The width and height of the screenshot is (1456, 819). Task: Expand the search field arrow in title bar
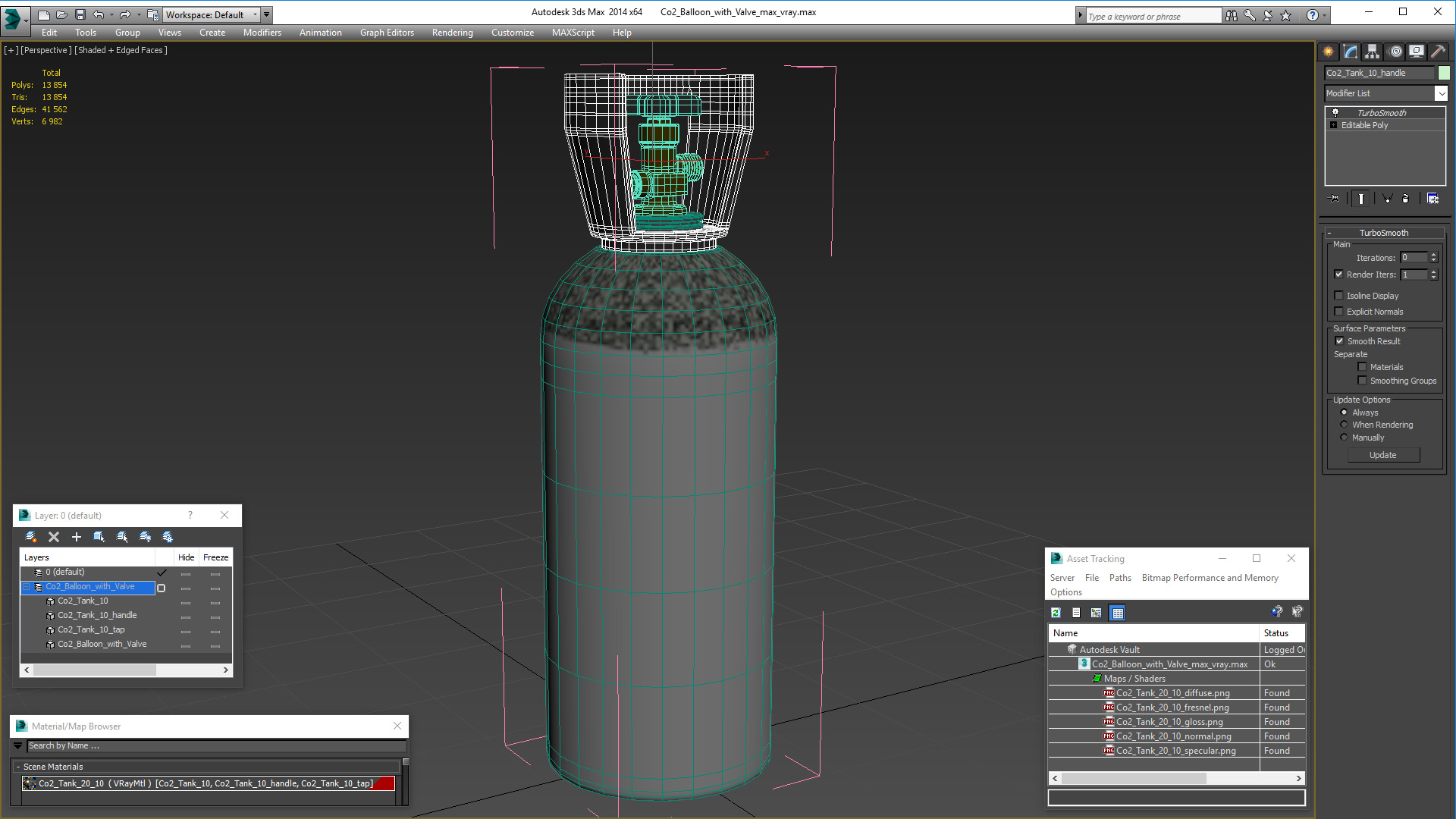[x=1080, y=15]
